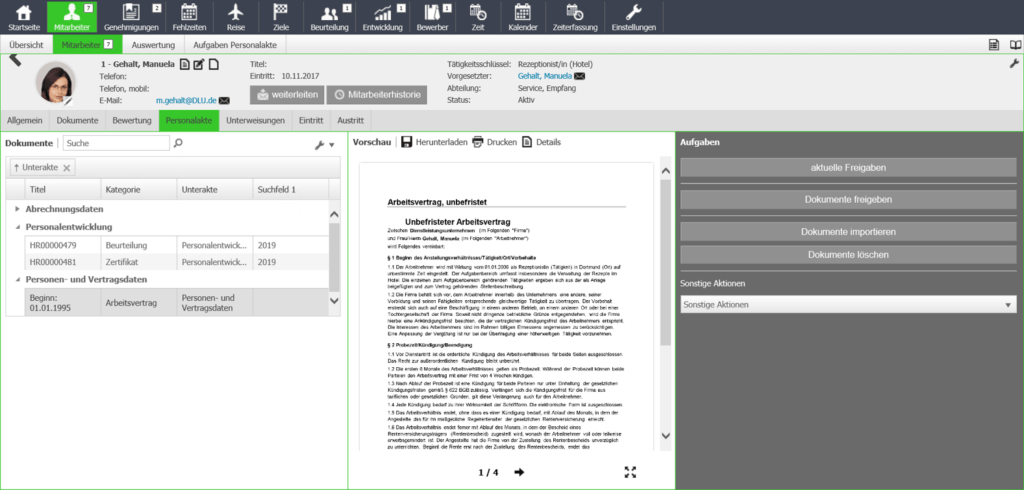This screenshot has height=490, width=1024.
Task: Click aktuelle Freigaben button
Action: 848,167
